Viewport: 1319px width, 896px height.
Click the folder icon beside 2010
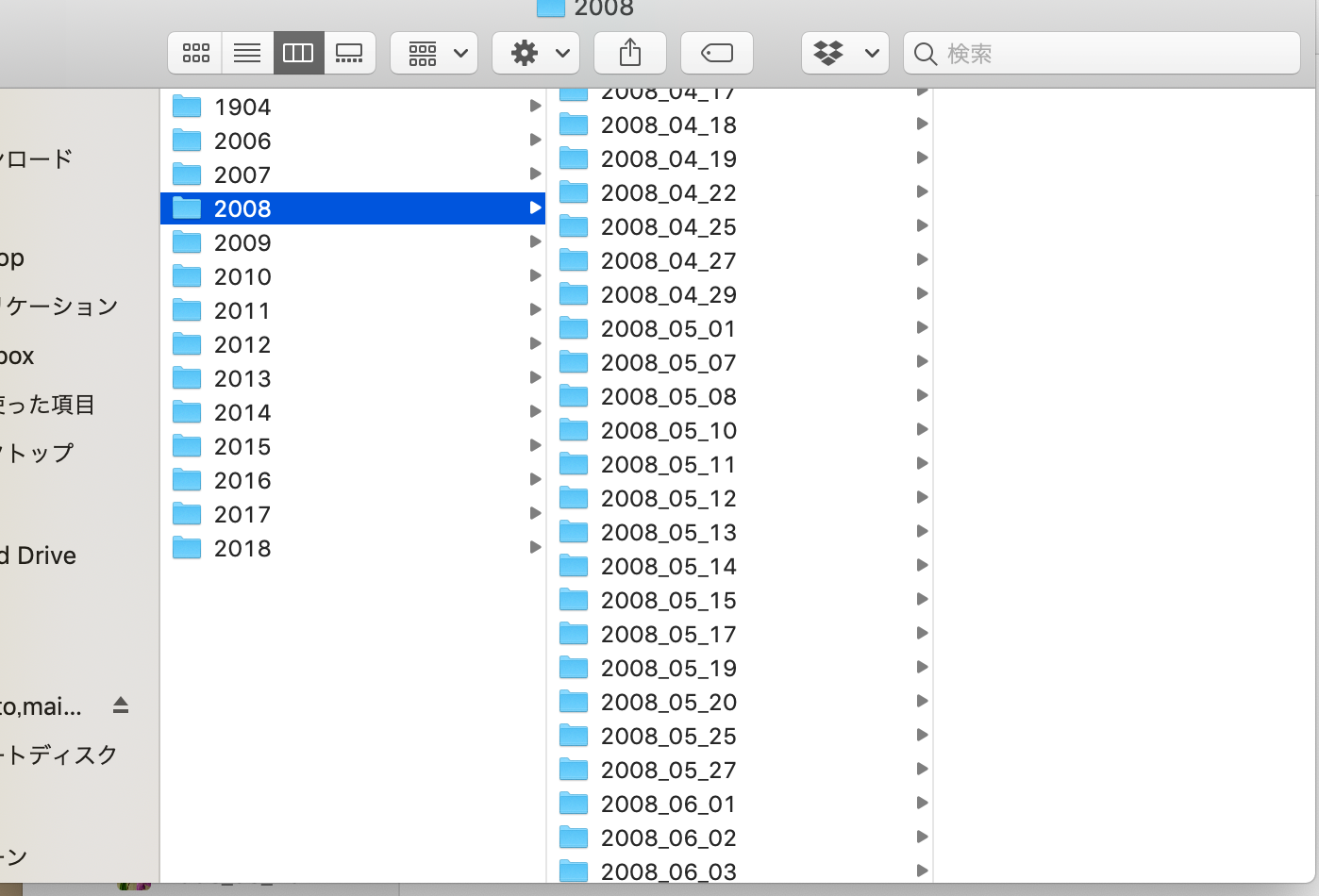(187, 275)
